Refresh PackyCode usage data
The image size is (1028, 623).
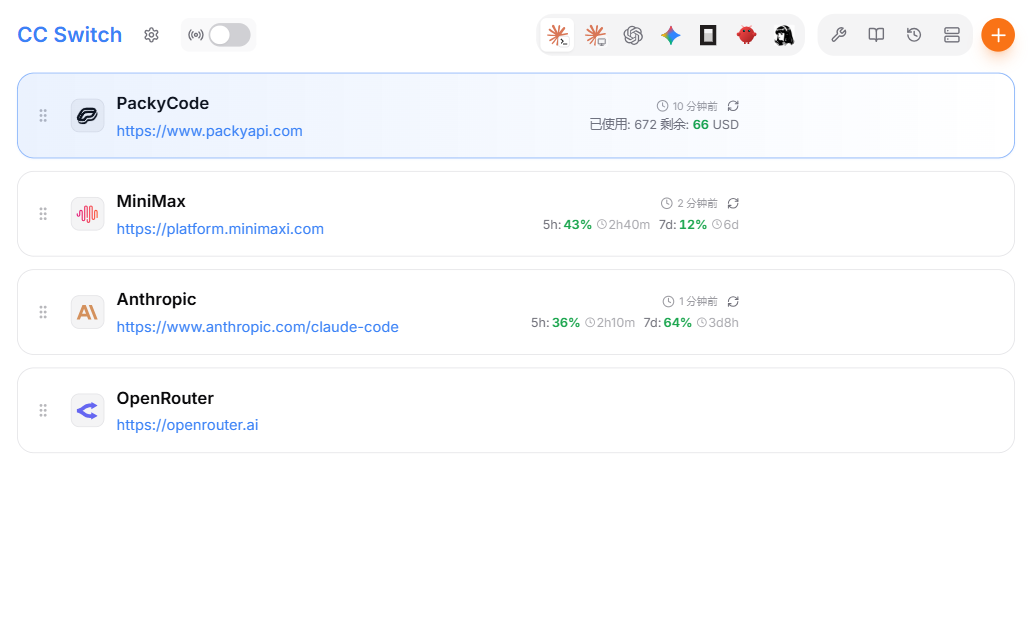tap(733, 106)
